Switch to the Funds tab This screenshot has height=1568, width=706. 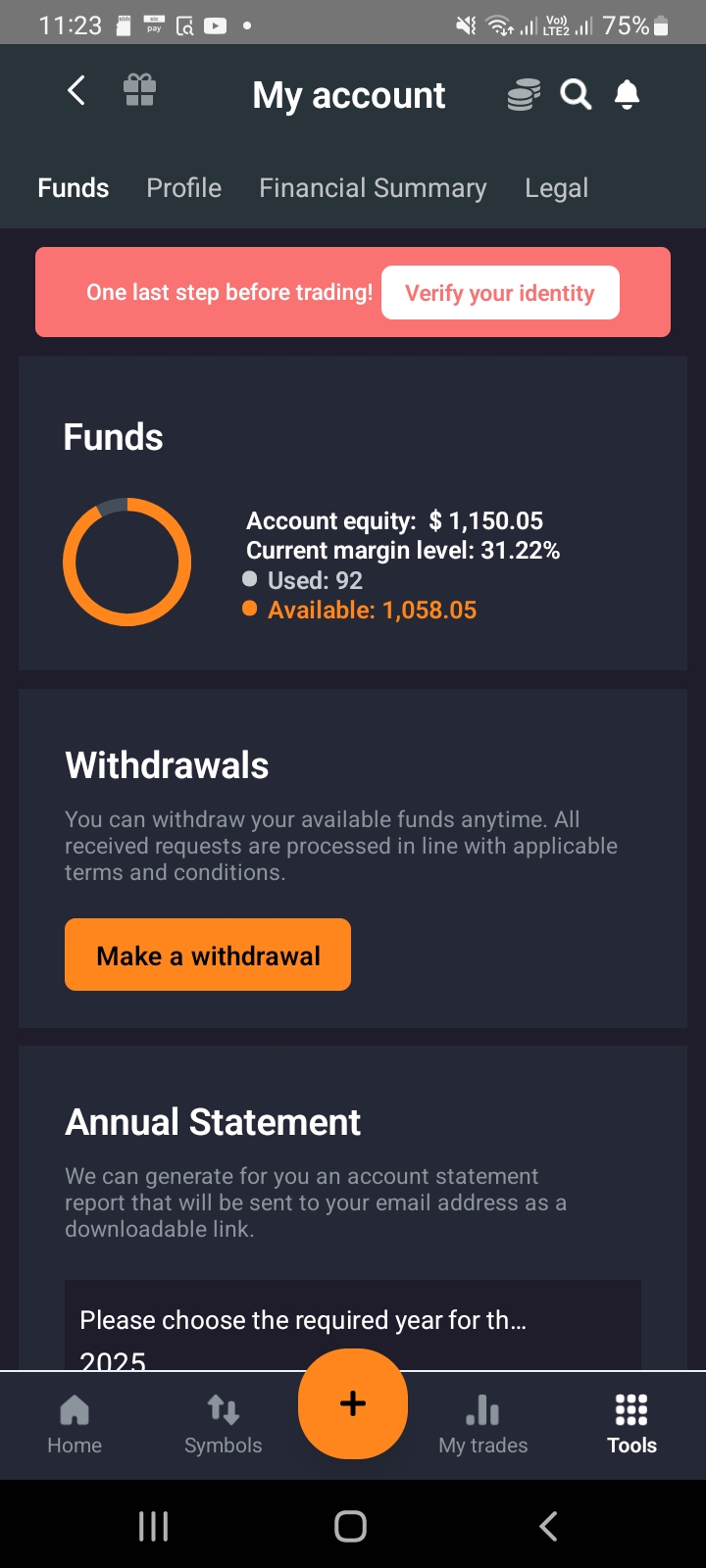tap(74, 188)
